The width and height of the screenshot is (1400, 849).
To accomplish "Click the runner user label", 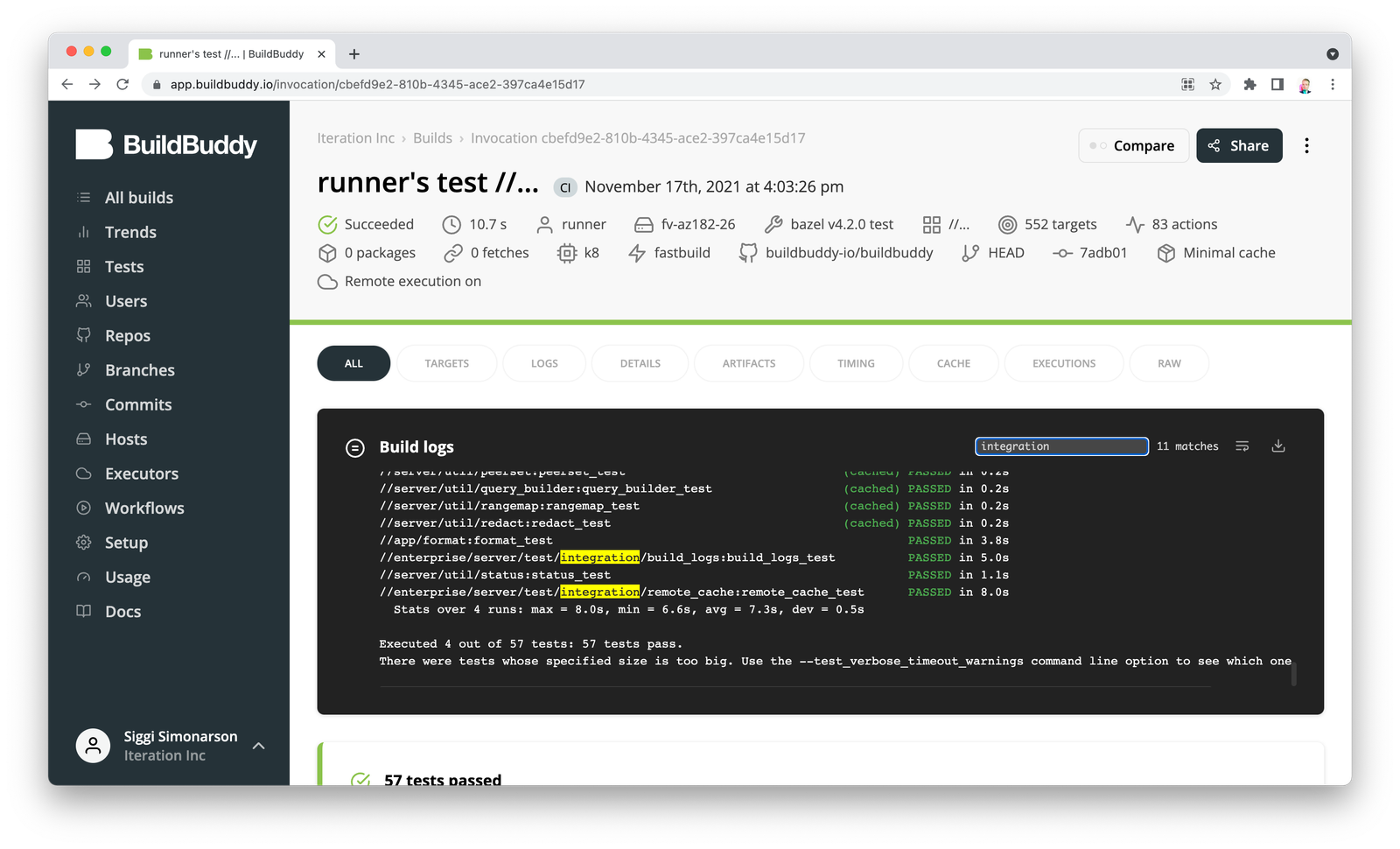I will (584, 225).
